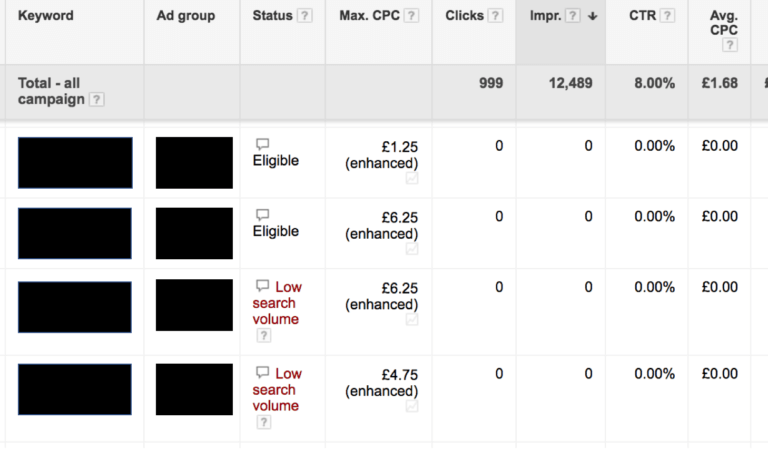Click chart icon under the £4.75 bid

[x=412, y=407]
